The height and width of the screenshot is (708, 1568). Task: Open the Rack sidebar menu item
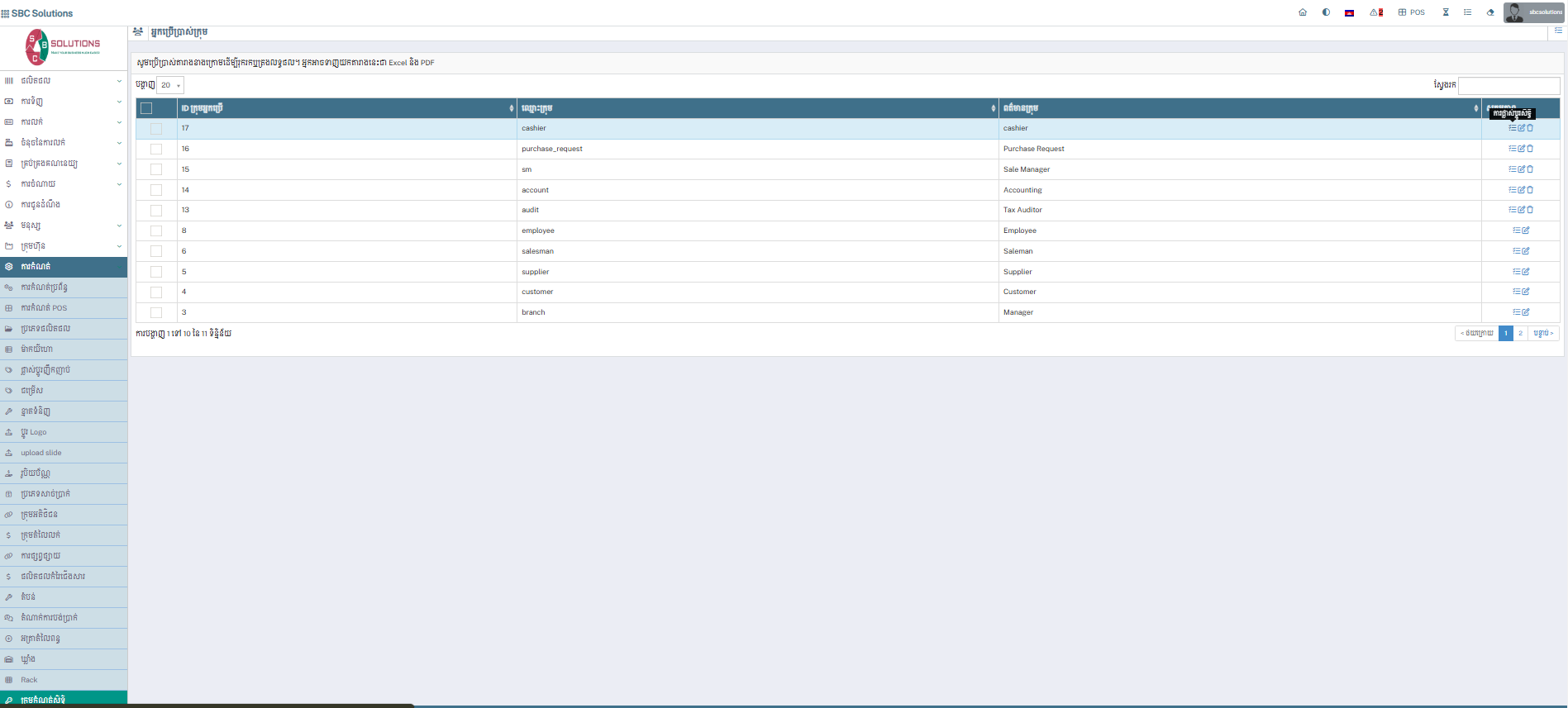click(29, 680)
